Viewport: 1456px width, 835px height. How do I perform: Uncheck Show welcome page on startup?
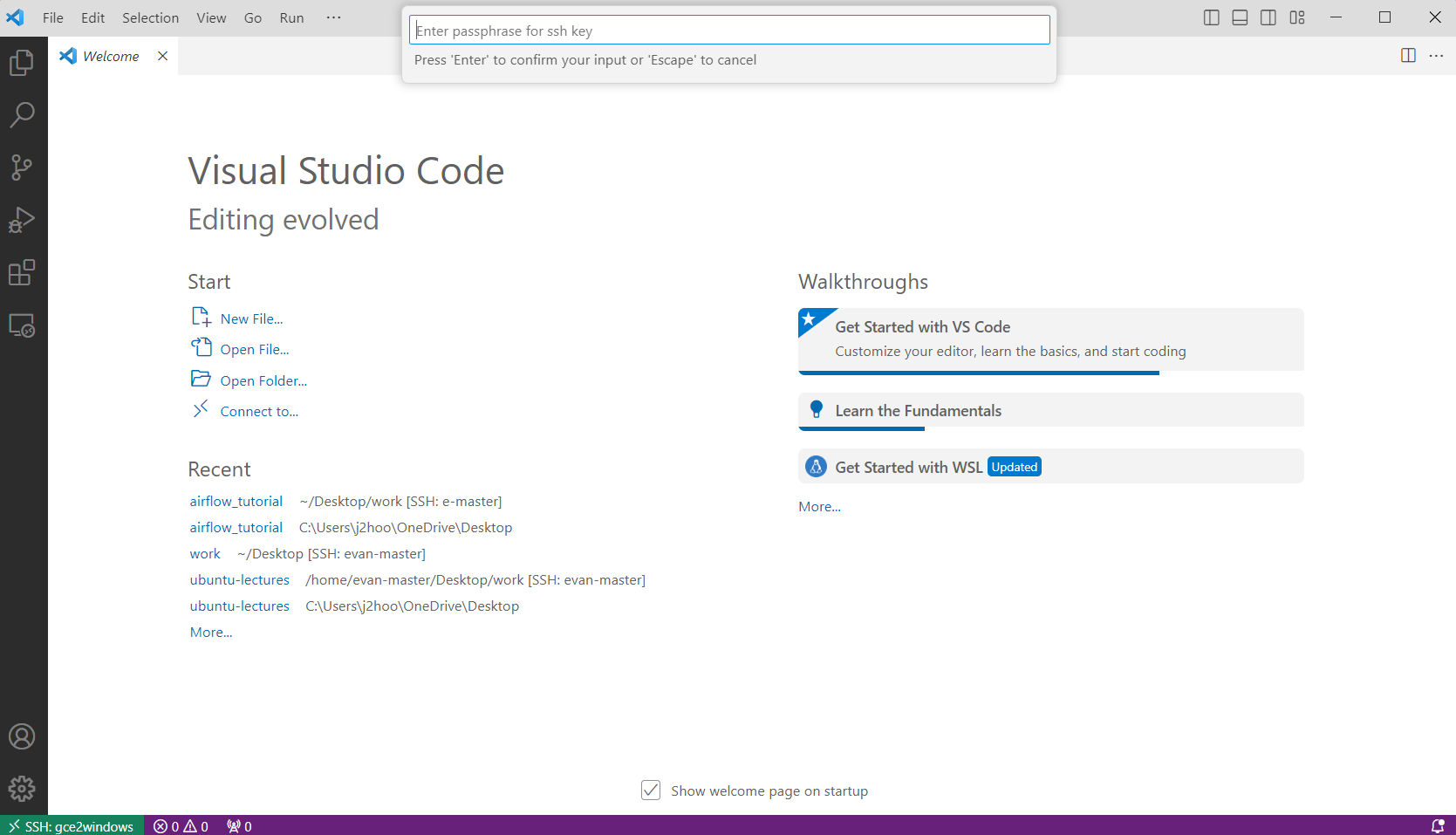point(651,791)
